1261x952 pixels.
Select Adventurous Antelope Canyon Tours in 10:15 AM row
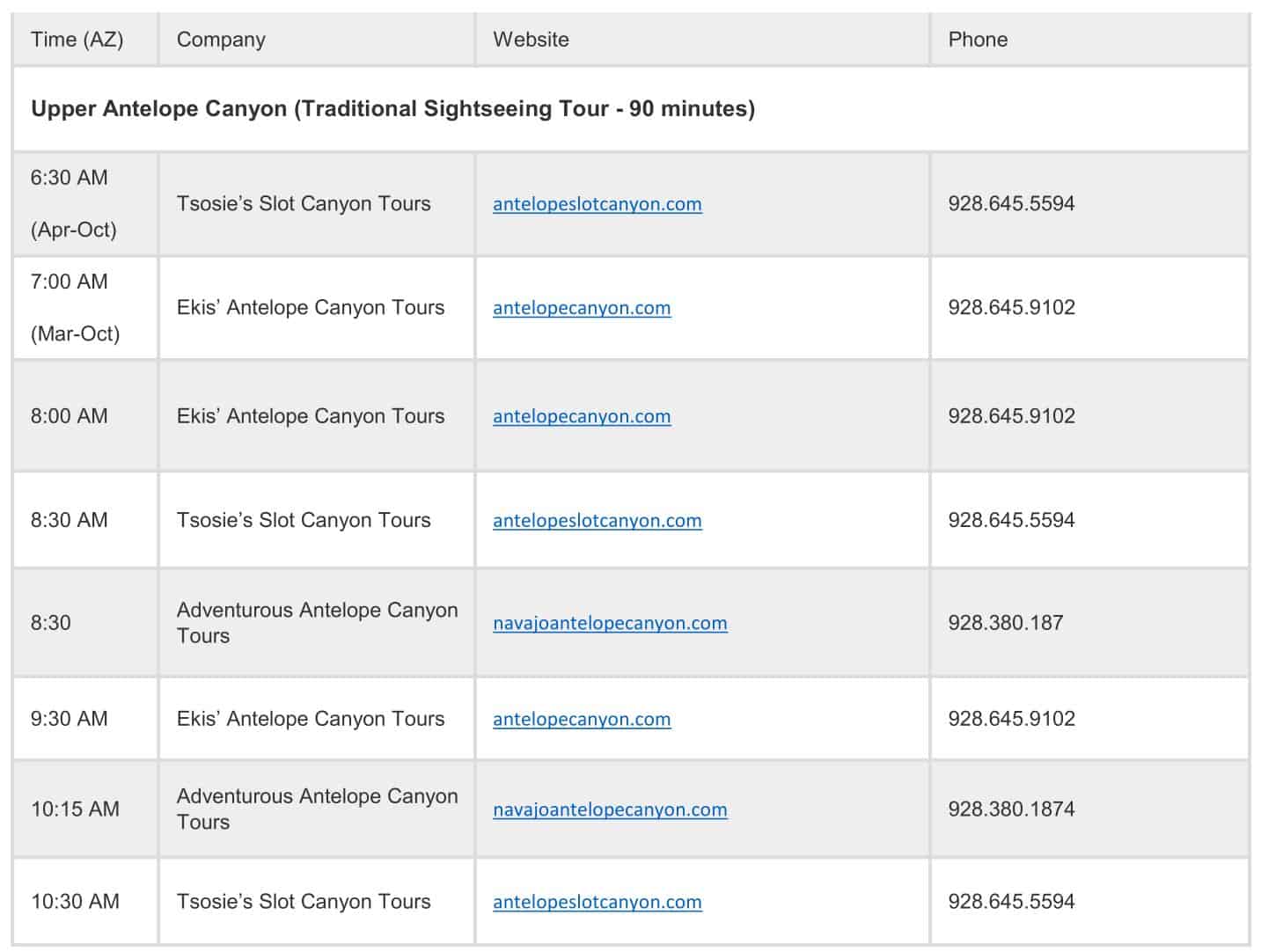pos(318,809)
